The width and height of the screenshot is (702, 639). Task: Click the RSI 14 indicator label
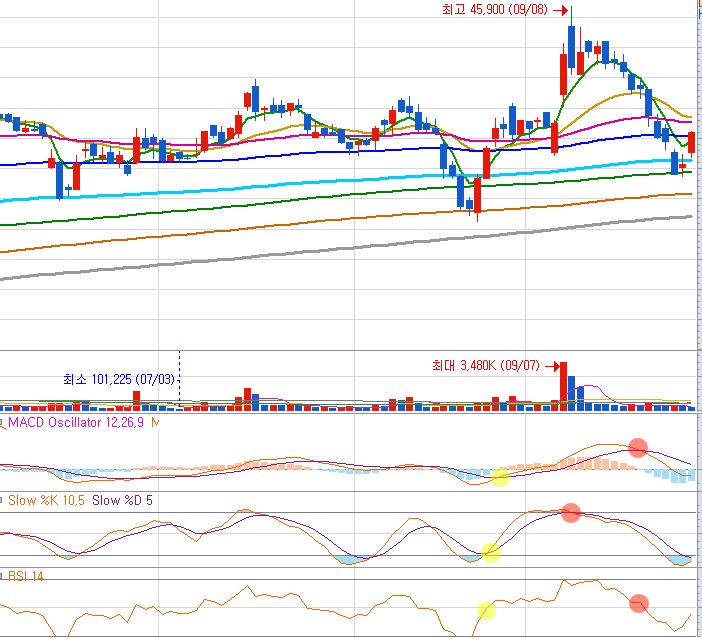tap(26, 576)
